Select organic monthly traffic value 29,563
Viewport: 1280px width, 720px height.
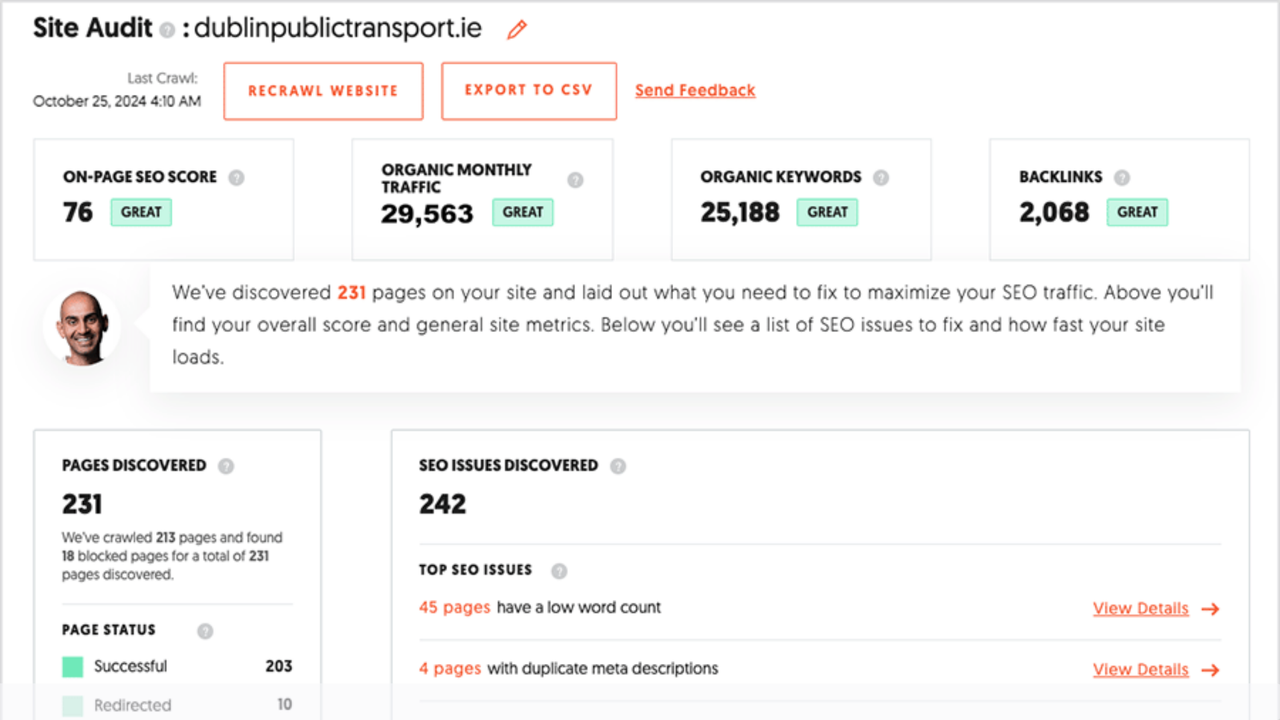pyautogui.click(x=427, y=213)
